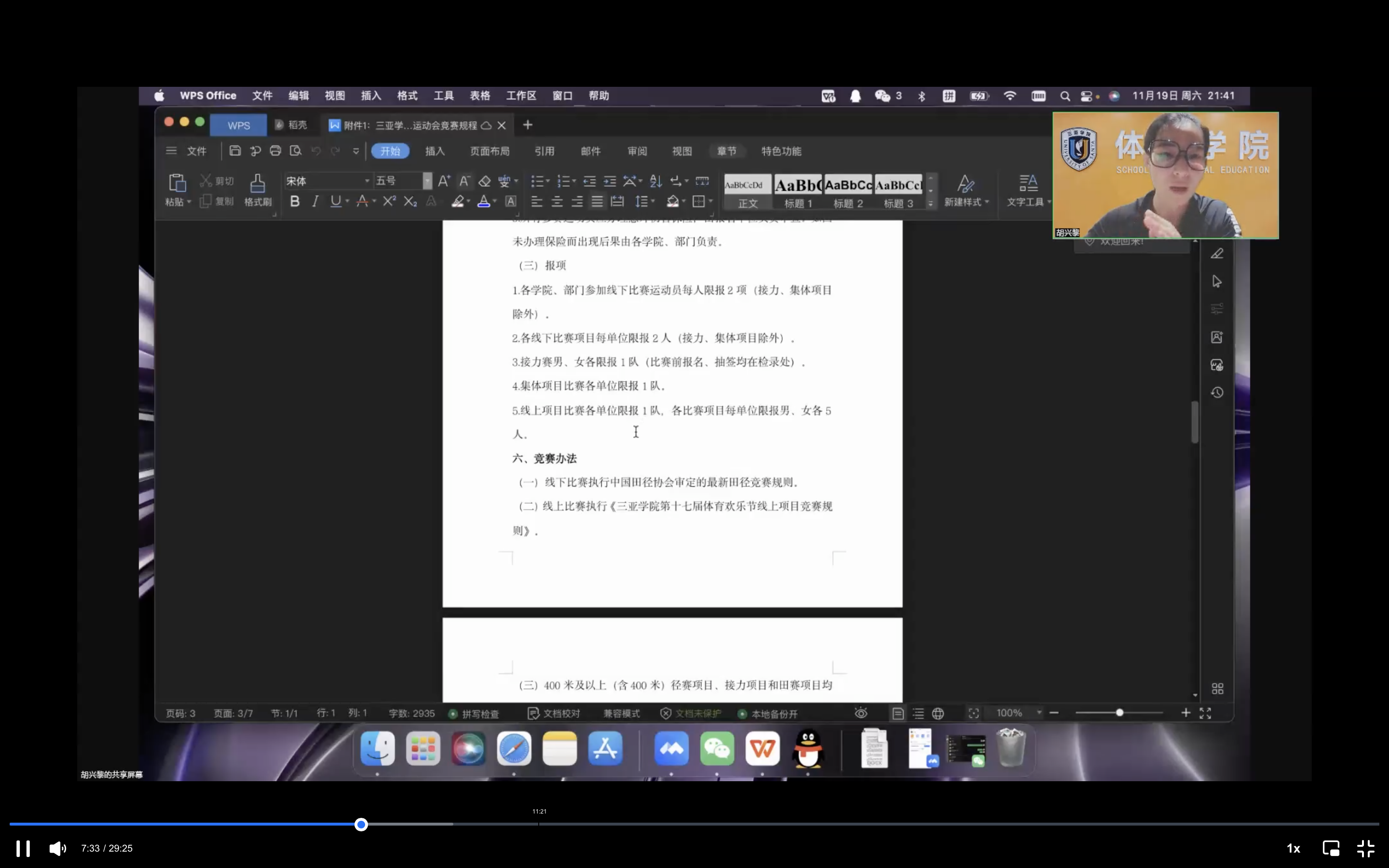Pause the video playback
The image size is (1389, 868).
pos(23,848)
